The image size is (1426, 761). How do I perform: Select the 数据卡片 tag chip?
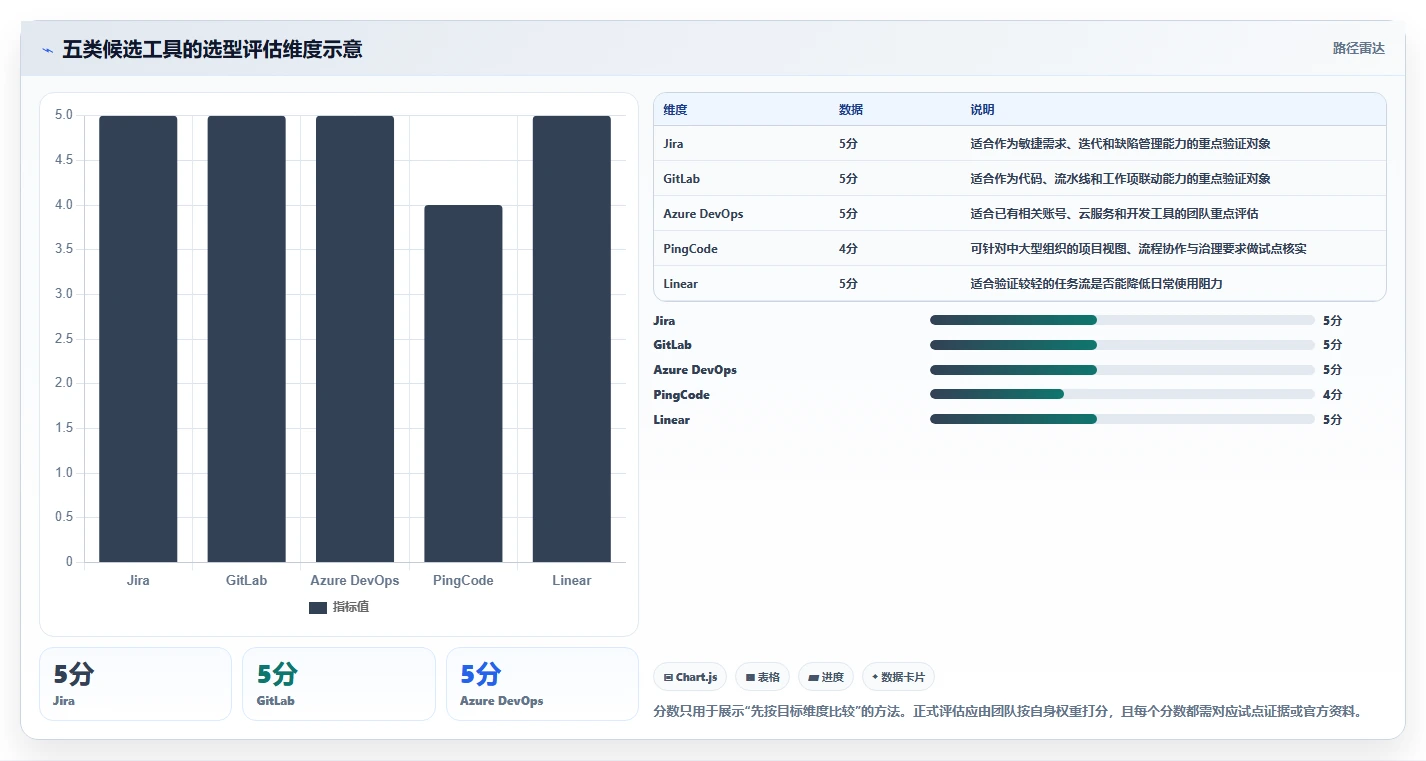click(x=898, y=677)
